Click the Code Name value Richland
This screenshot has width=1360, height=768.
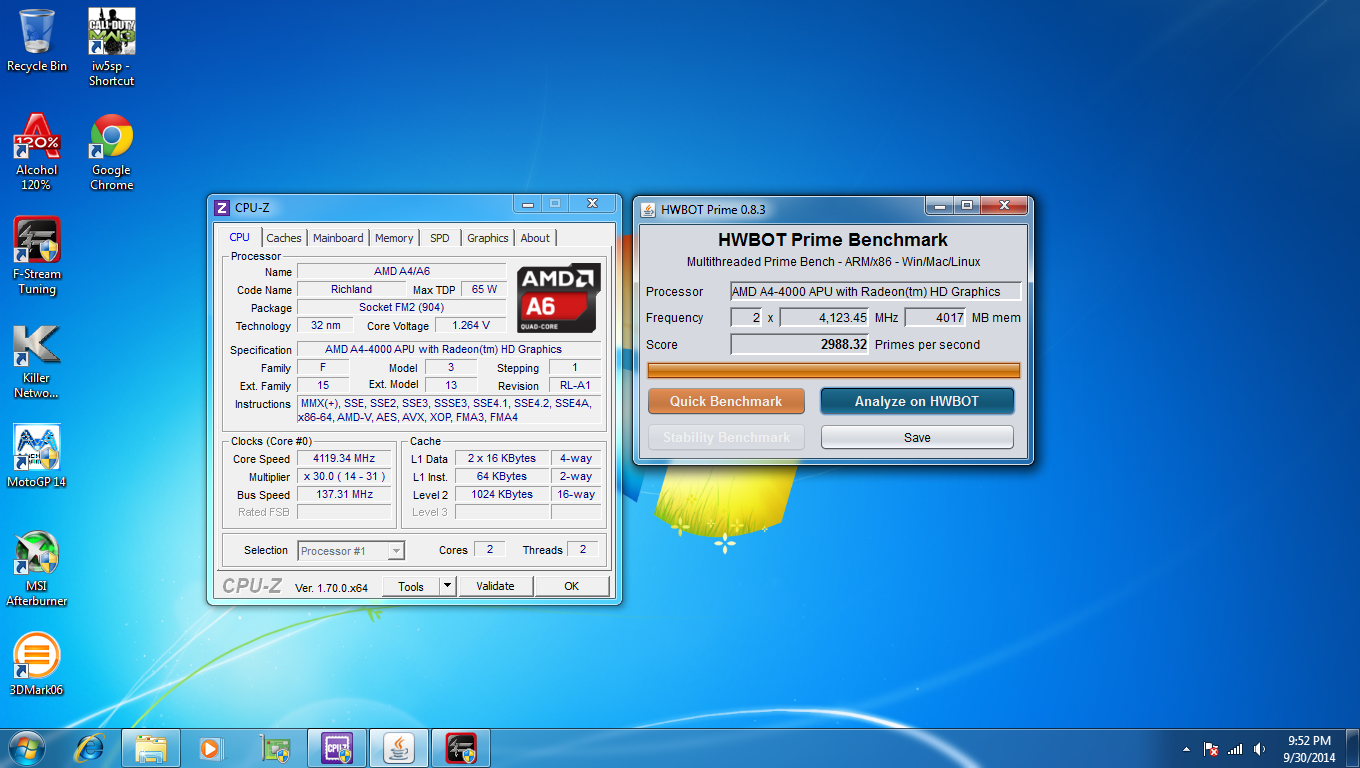point(351,289)
